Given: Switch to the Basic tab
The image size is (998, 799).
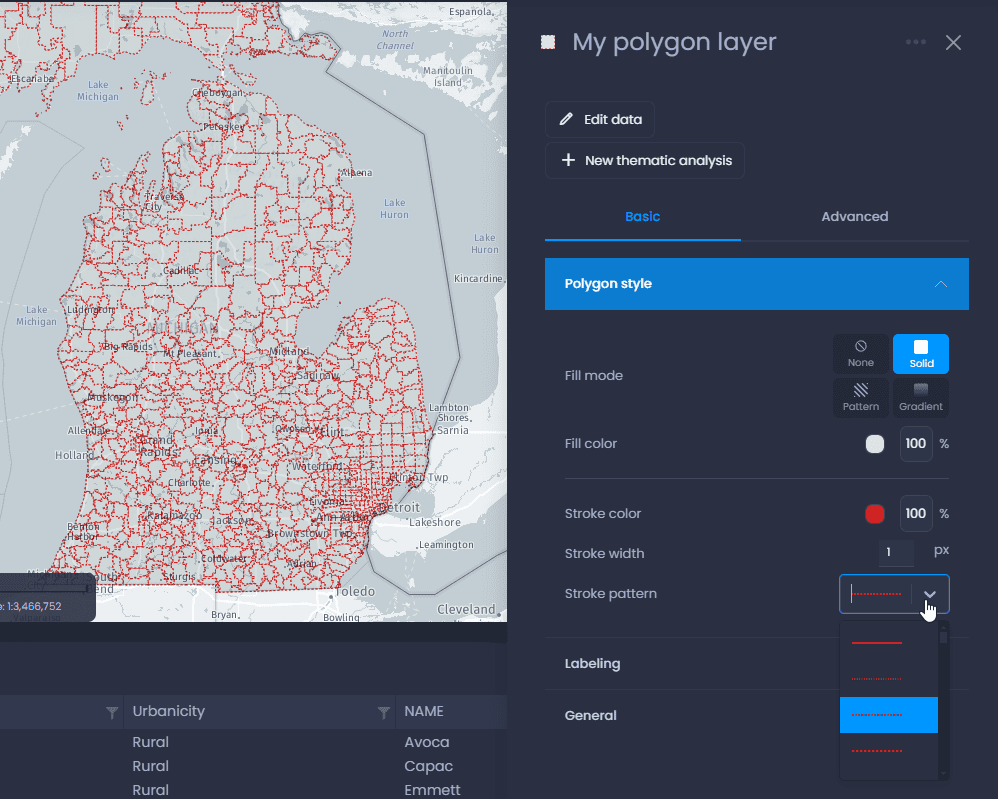Looking at the screenshot, I should coord(642,216).
